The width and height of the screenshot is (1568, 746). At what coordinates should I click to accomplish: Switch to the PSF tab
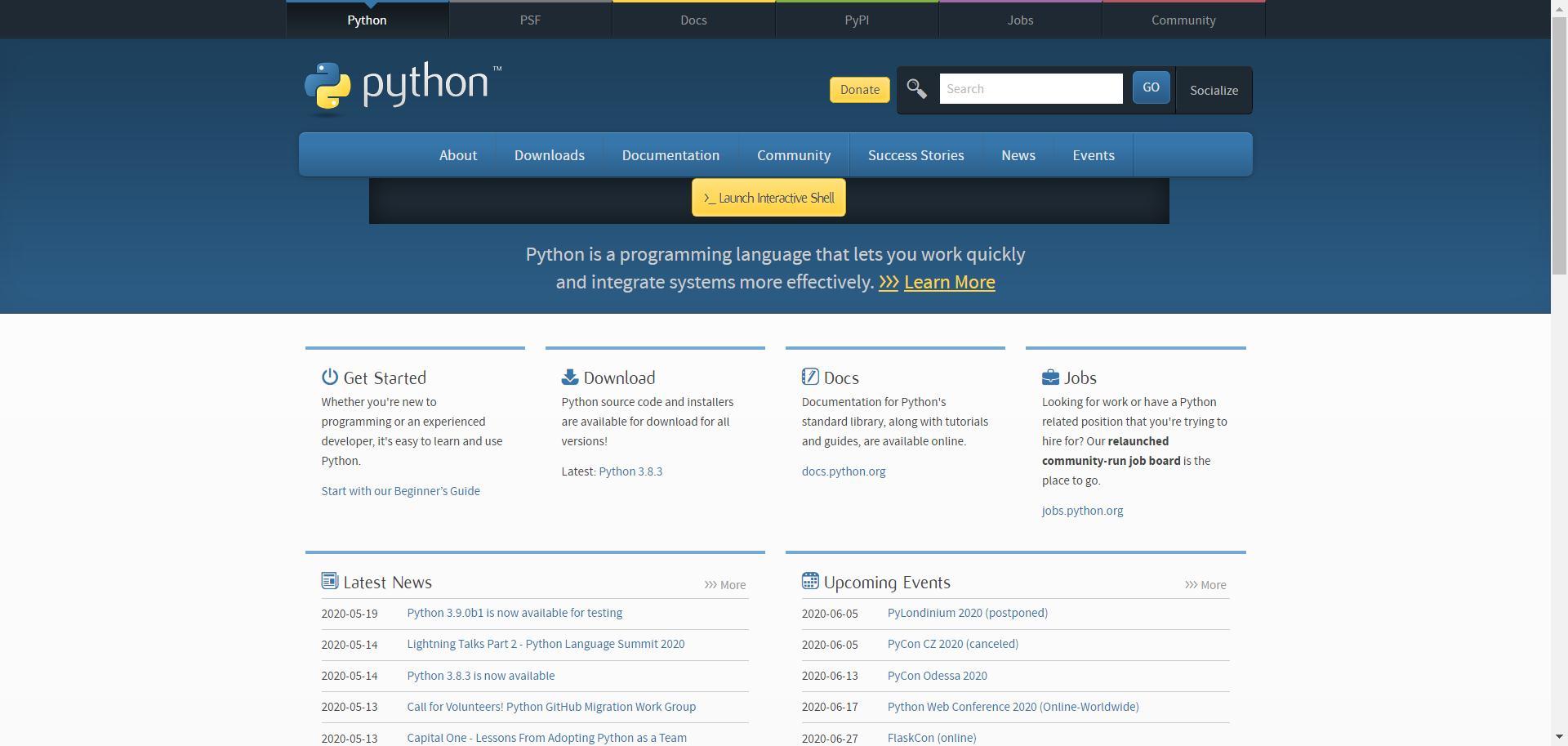point(530,20)
